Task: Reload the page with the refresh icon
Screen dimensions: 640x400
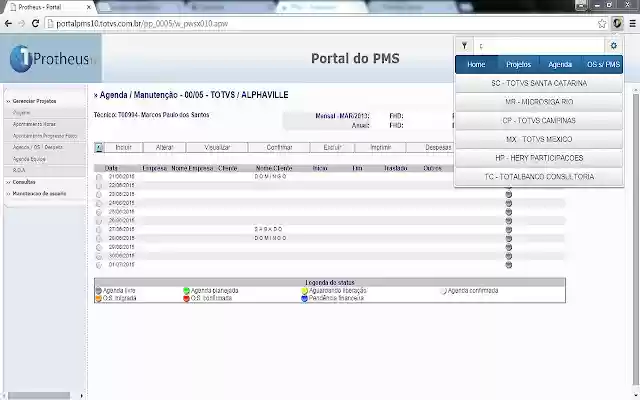Action: click(x=35, y=24)
